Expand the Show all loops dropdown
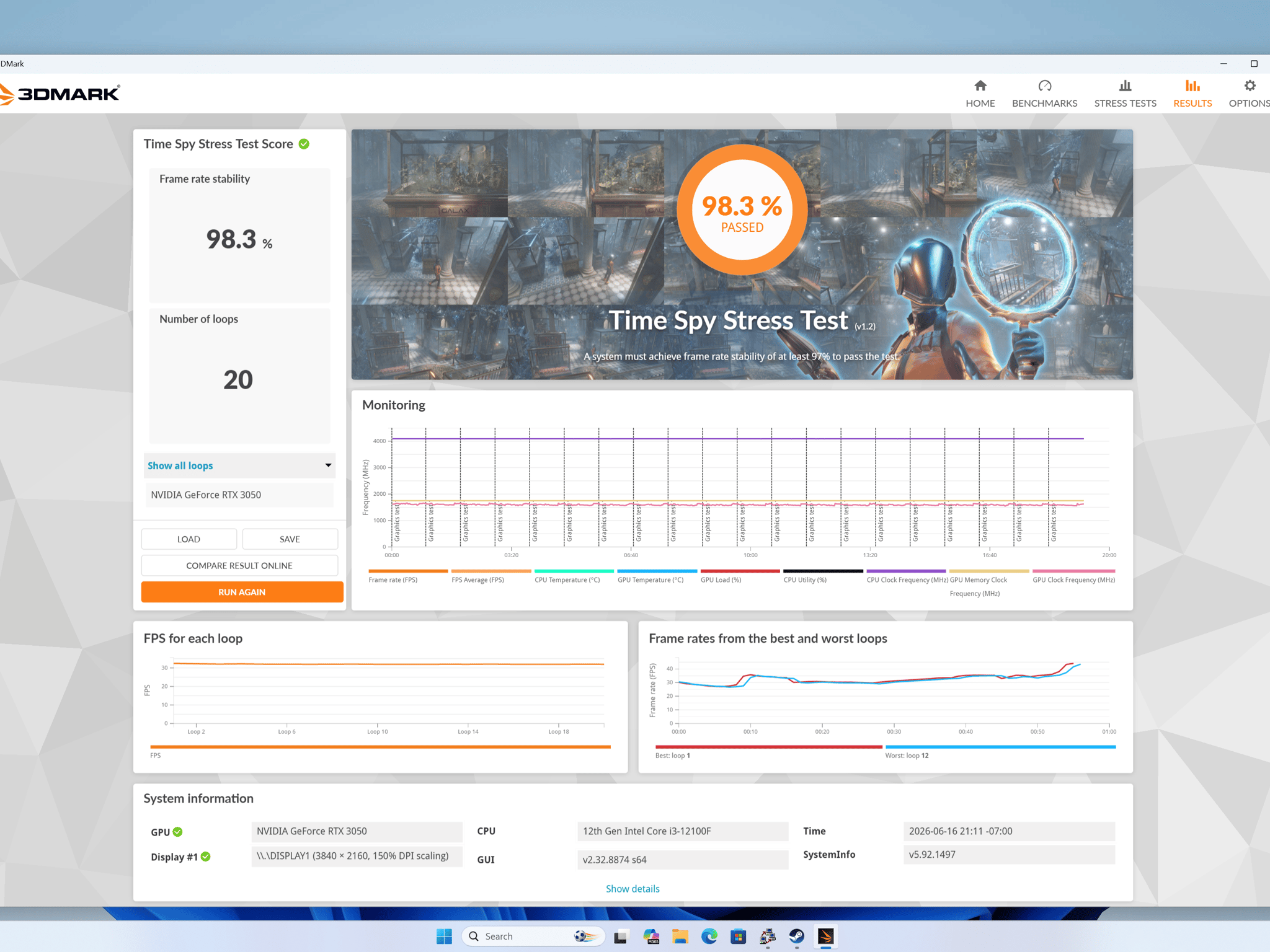The image size is (1270, 952). 239,465
